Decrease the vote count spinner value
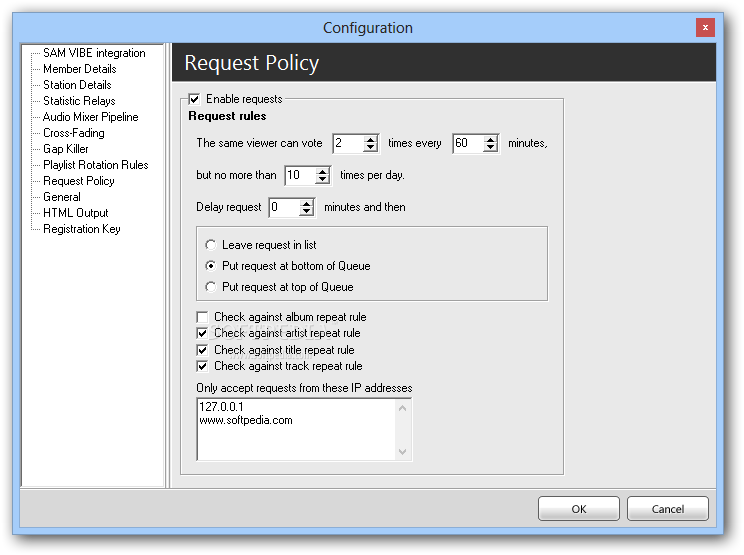This screenshot has width=744, height=555. tap(370, 148)
